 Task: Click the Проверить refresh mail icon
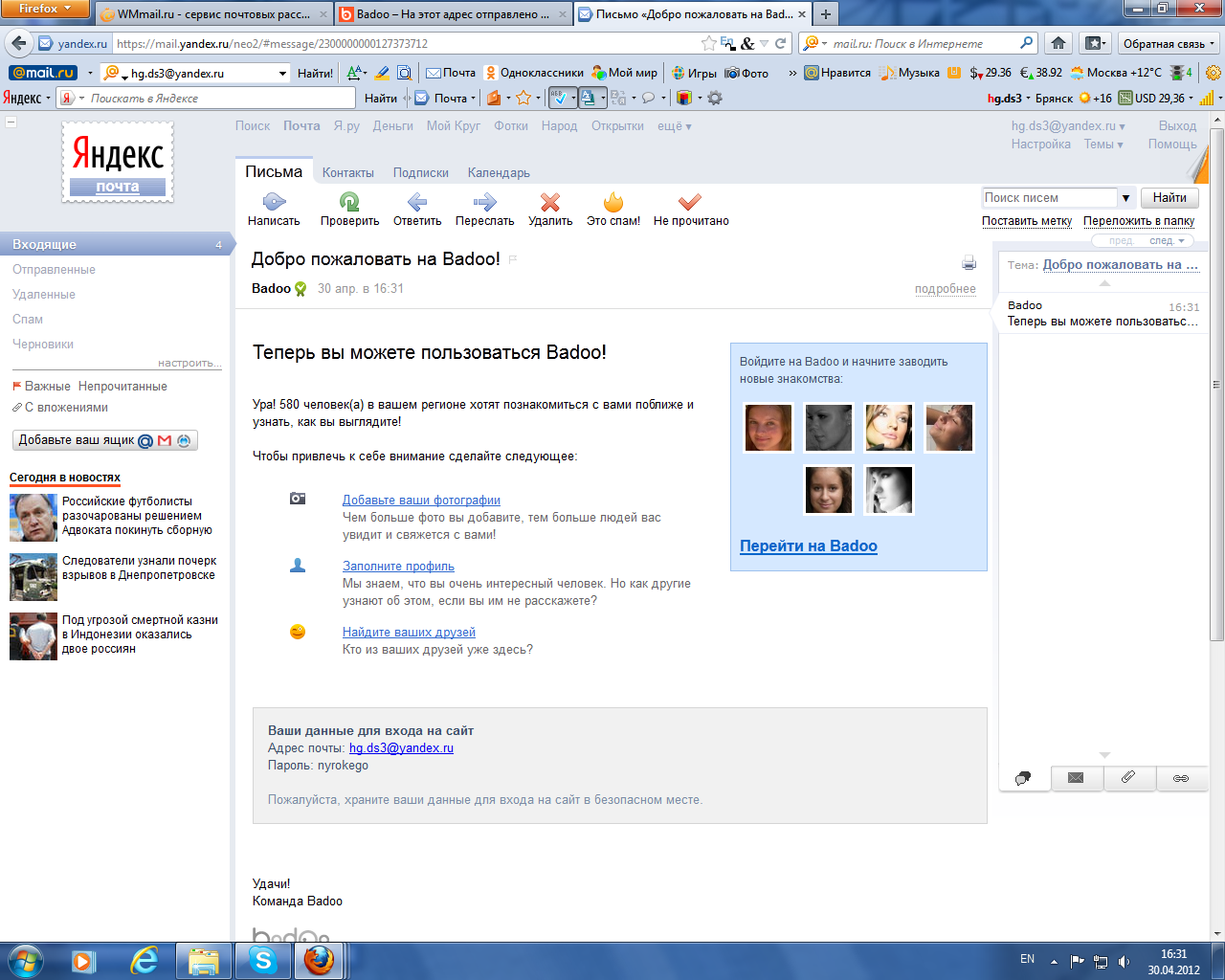(x=349, y=201)
